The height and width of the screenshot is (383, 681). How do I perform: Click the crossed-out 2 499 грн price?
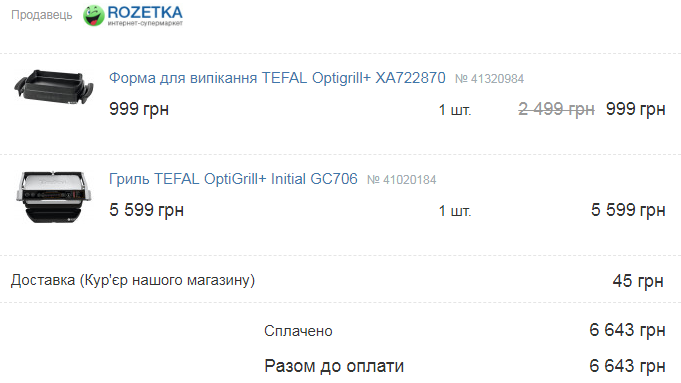556,109
